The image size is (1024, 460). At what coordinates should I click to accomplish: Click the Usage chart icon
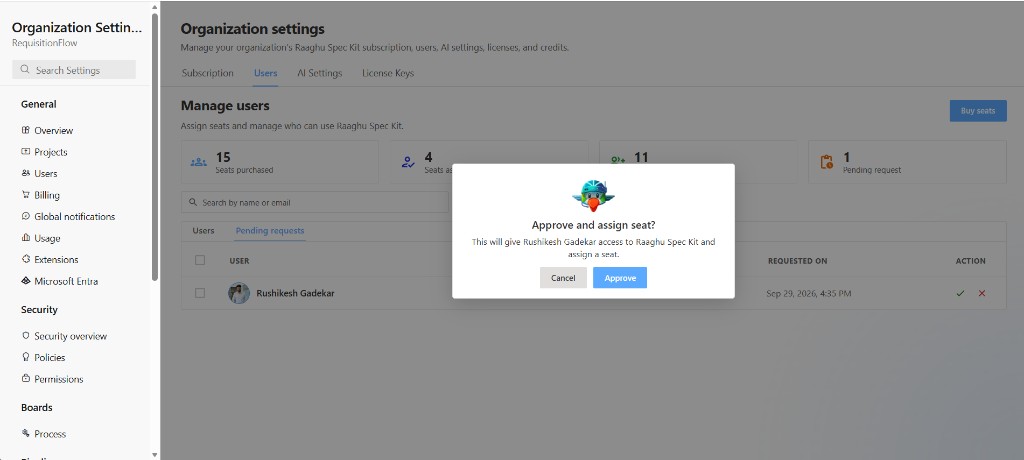coord(25,238)
